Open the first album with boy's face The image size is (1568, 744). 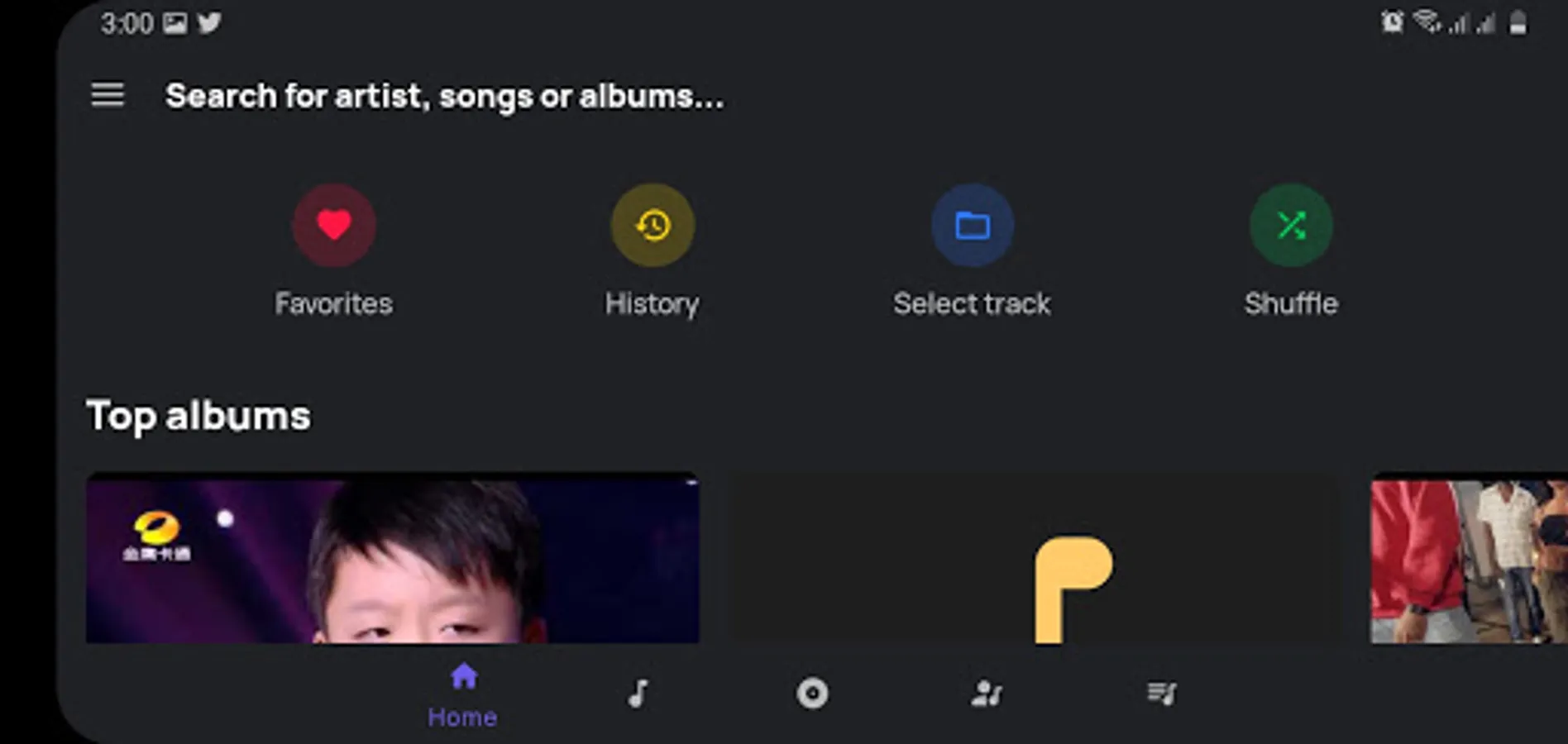tap(392, 558)
